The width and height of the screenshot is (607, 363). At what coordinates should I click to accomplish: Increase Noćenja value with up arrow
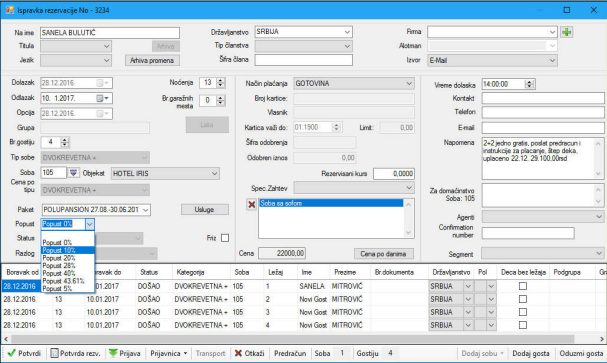(221, 80)
